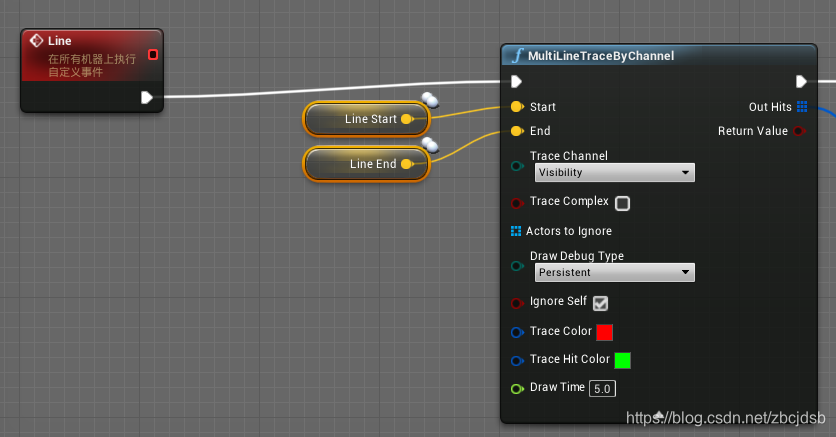Click the Trace Hit Color input pin

click(517, 361)
